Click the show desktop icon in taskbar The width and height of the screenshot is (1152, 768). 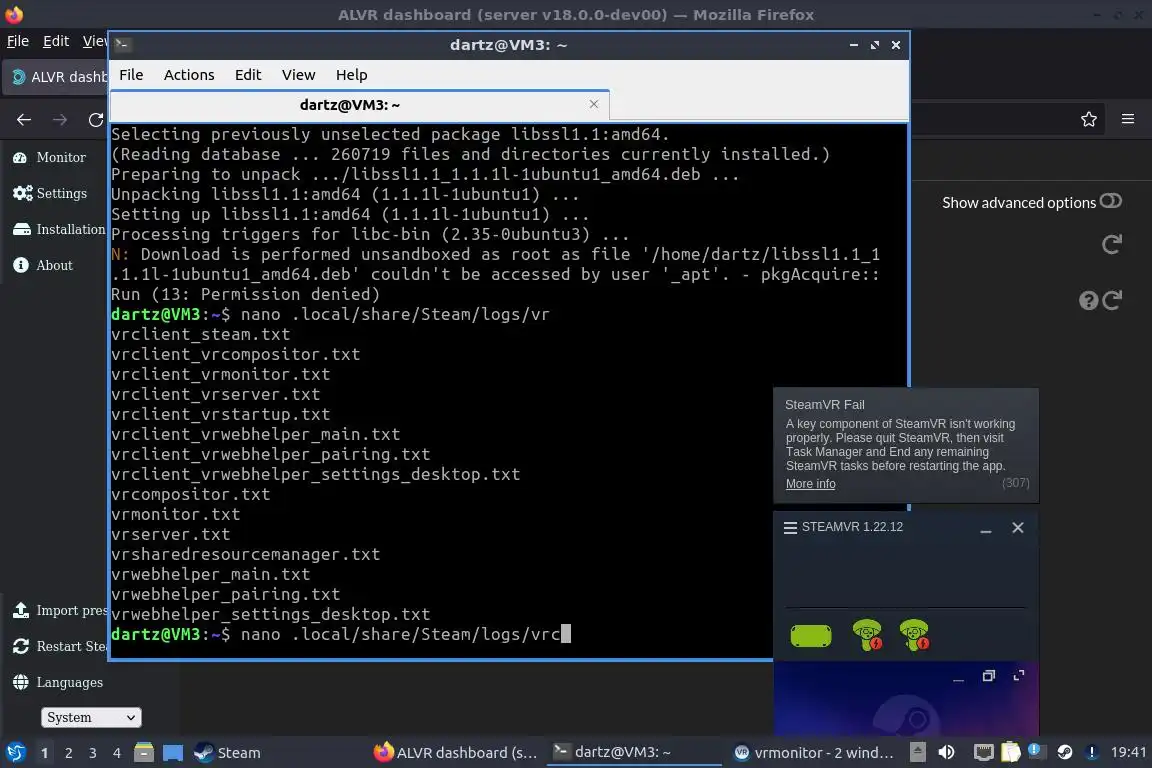point(173,753)
